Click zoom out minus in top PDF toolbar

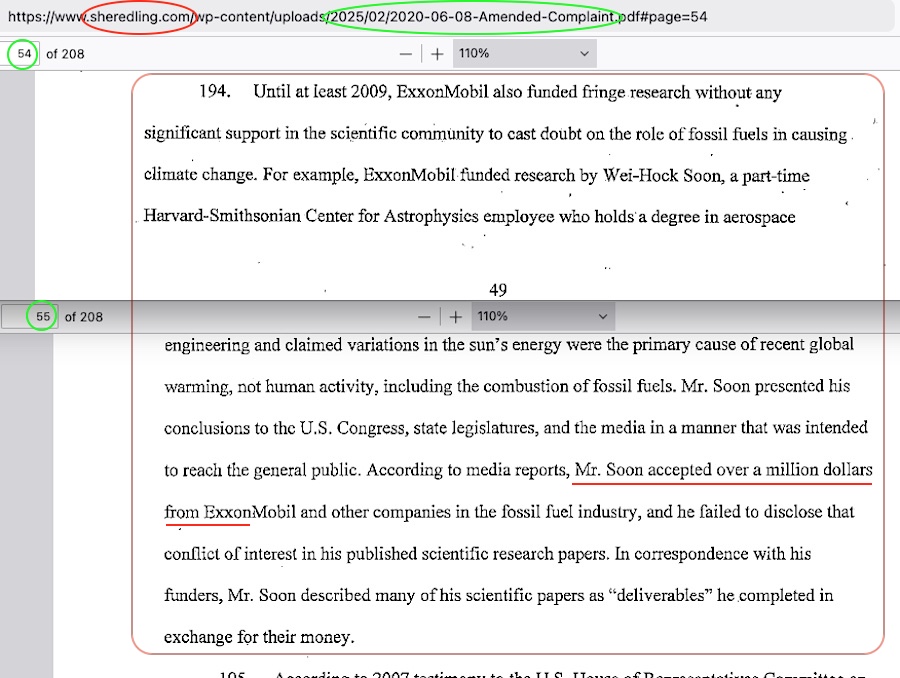point(404,53)
